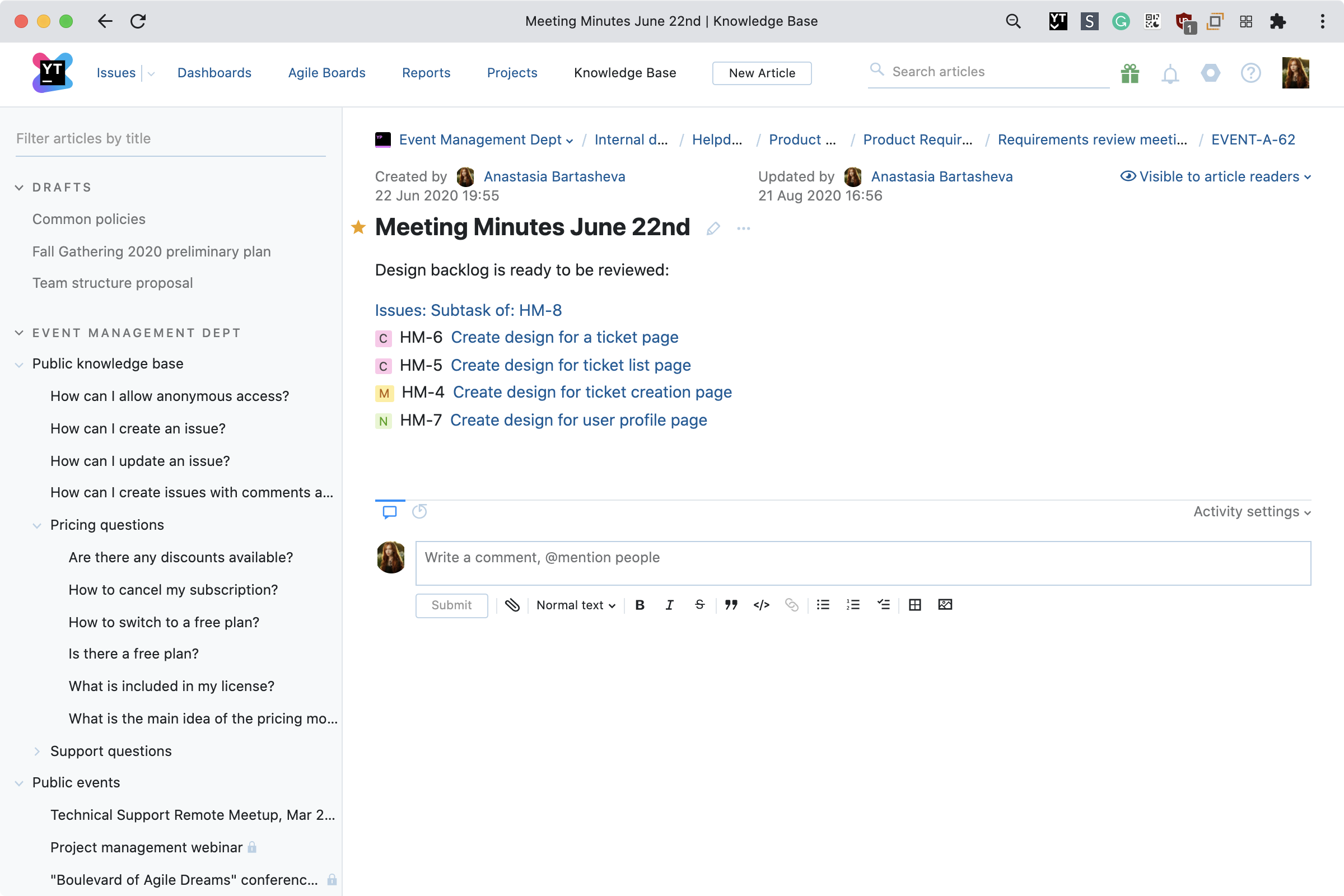
Task: Open the Normal text style dropdown
Action: click(x=576, y=605)
